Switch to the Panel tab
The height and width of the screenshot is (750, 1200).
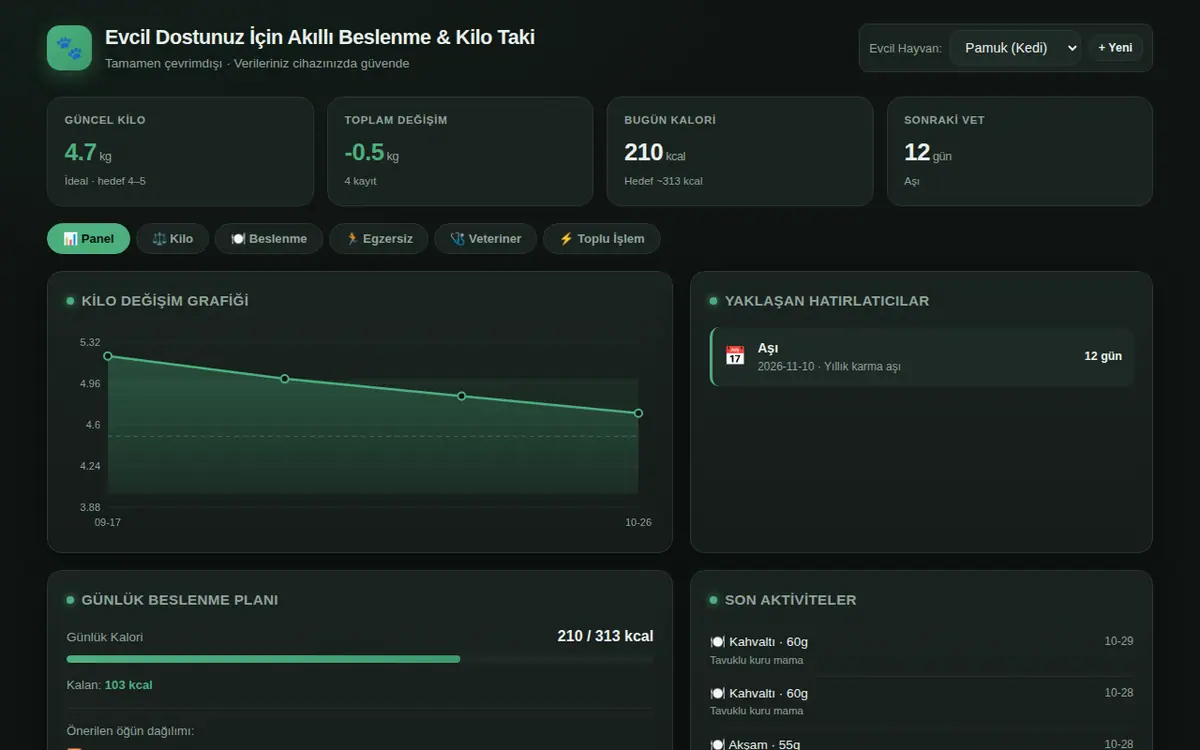coord(88,239)
